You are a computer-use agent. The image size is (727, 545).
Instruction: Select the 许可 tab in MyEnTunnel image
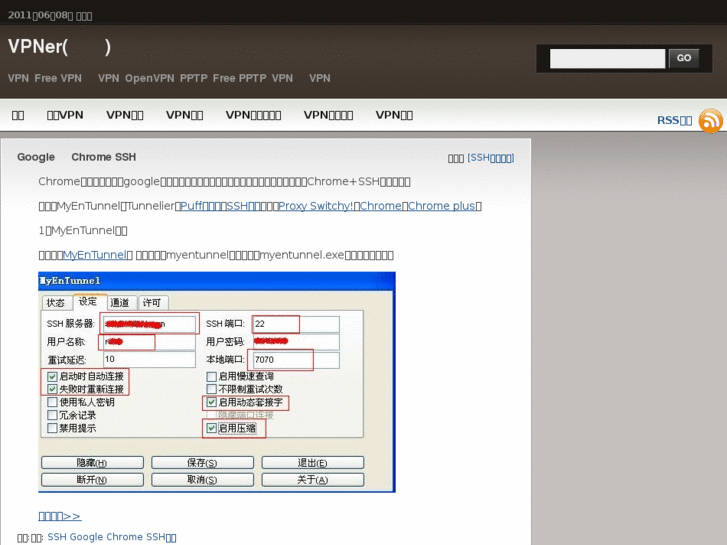tap(152, 303)
